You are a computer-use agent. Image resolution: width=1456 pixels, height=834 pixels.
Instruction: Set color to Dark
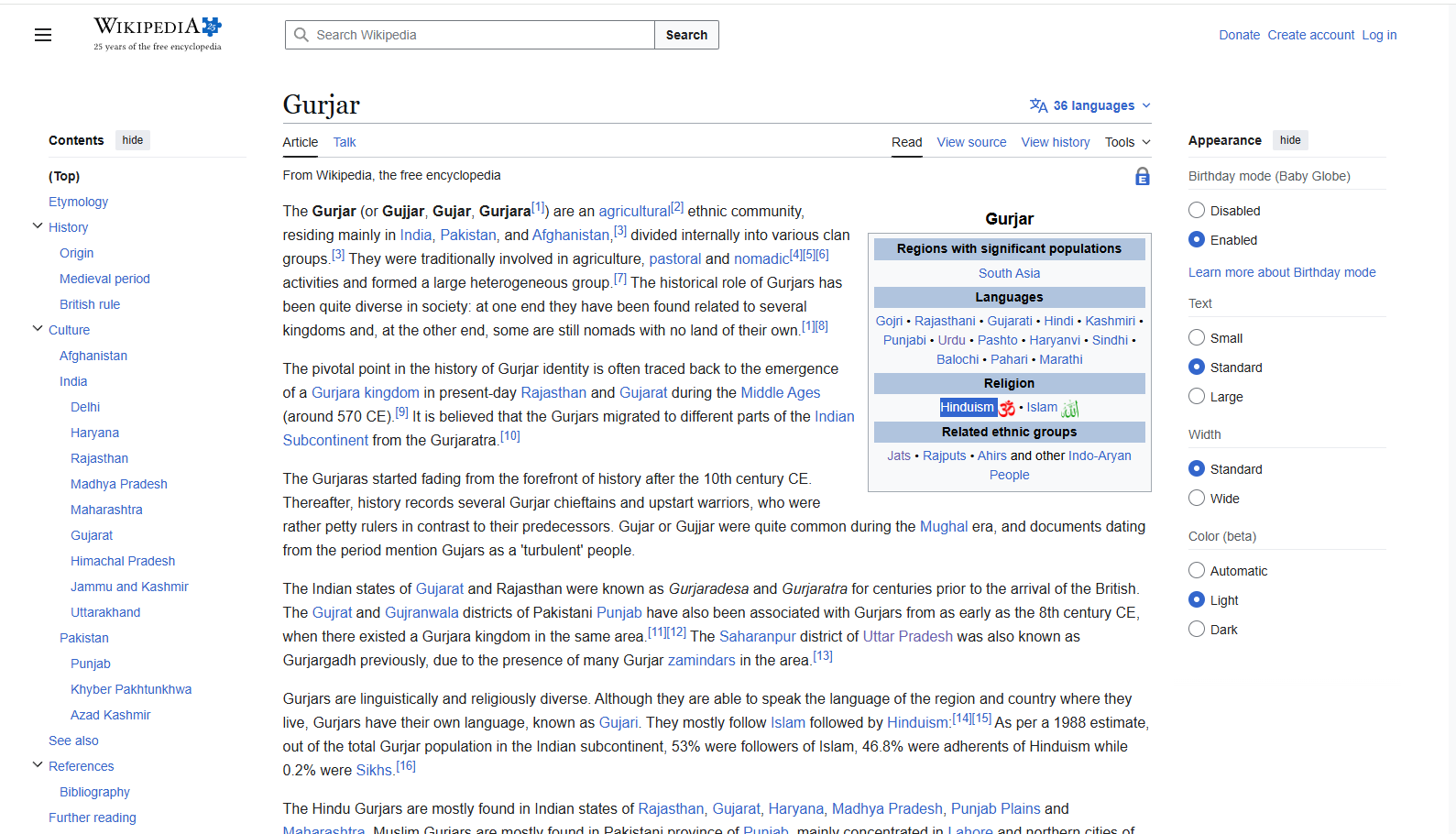1197,629
